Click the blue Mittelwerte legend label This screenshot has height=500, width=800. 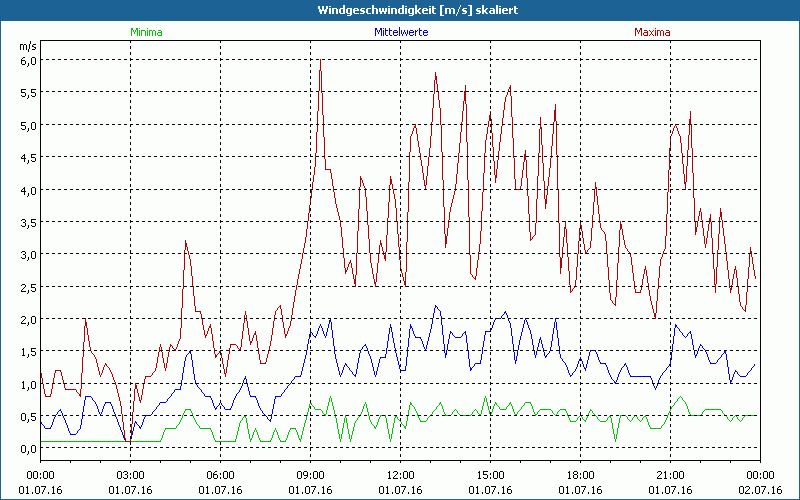coord(400,32)
